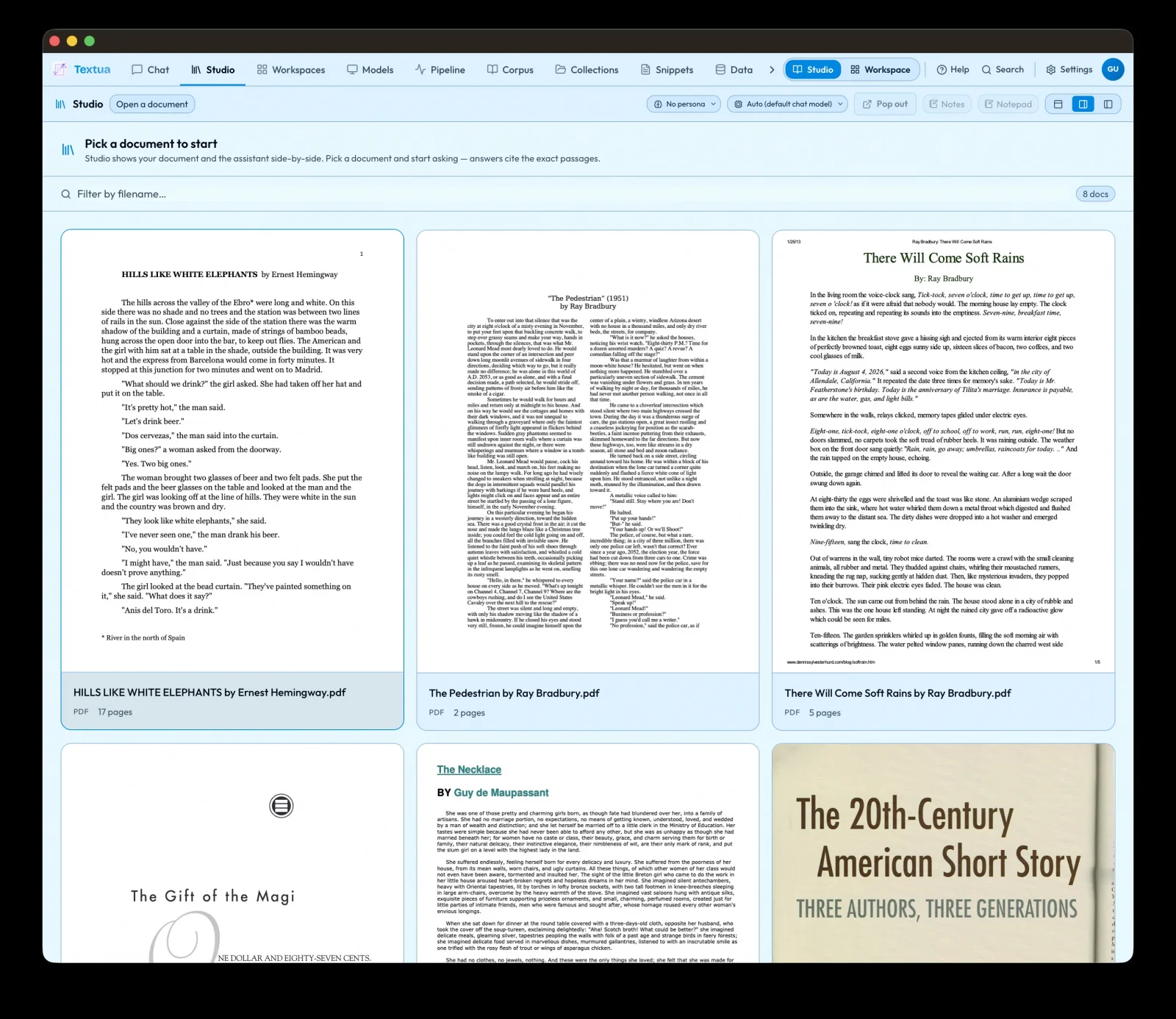
Task: Select the left sidebar layout icon
Action: pos(1108,104)
